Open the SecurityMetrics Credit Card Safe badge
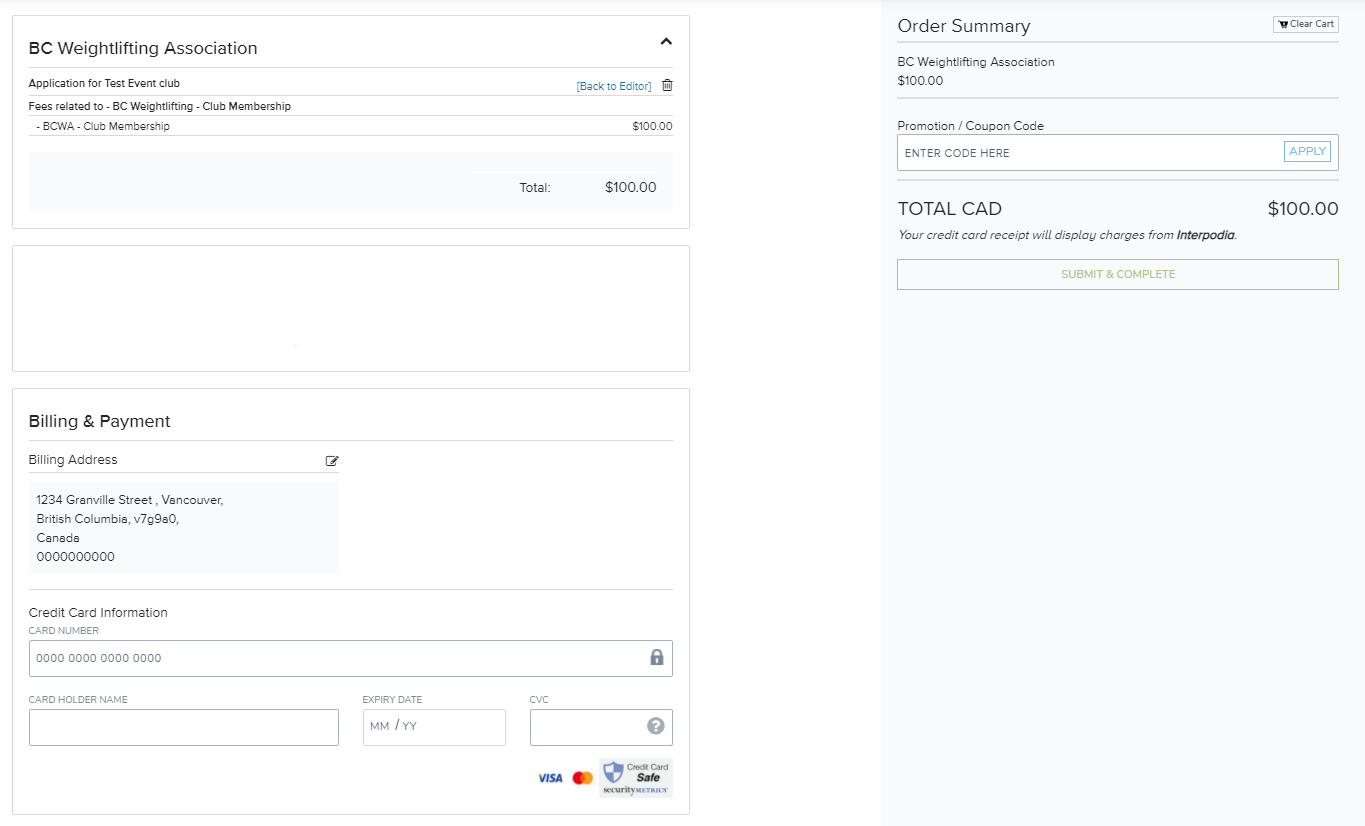Viewport: 1365px width, 826px height. [x=636, y=778]
